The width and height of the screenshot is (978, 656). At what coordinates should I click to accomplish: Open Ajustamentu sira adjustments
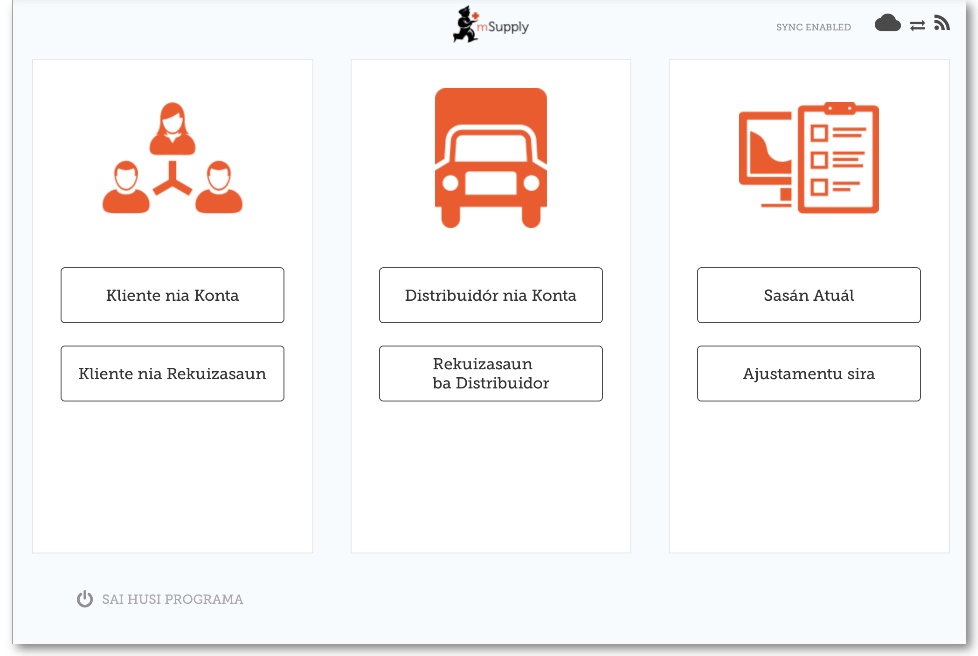click(x=808, y=374)
